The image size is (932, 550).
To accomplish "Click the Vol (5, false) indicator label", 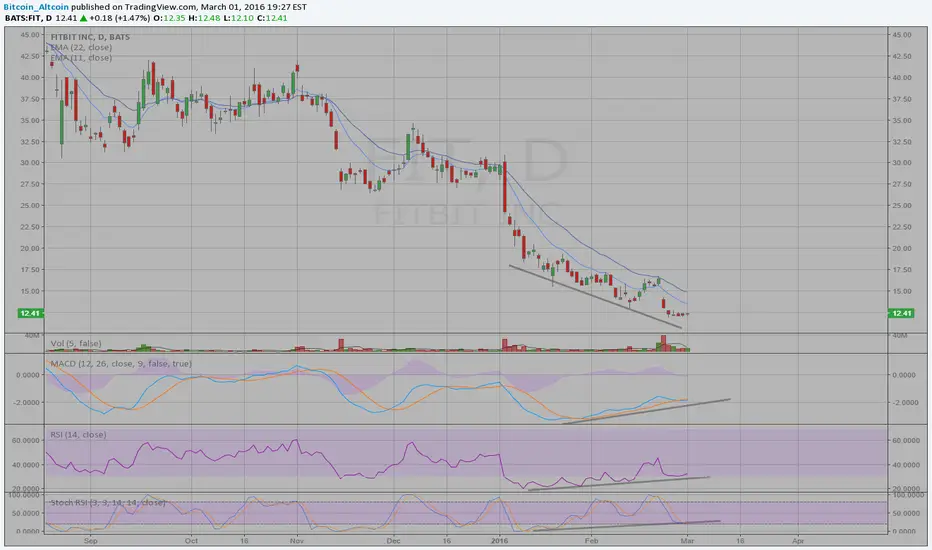I will pyautogui.click(x=75, y=344).
